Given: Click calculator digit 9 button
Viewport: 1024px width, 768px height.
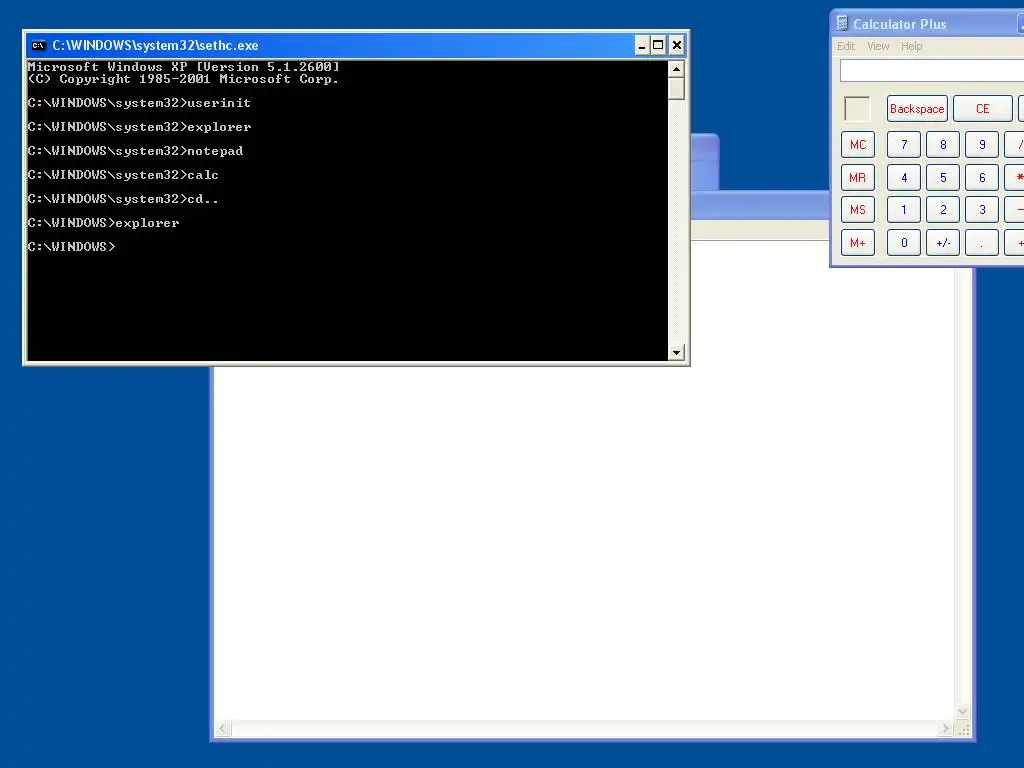Looking at the screenshot, I should click(x=982, y=145).
